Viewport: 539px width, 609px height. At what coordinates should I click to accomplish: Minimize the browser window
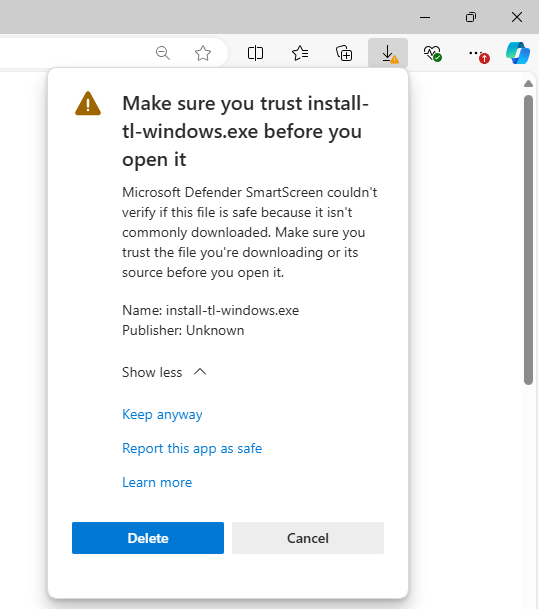click(x=425, y=17)
